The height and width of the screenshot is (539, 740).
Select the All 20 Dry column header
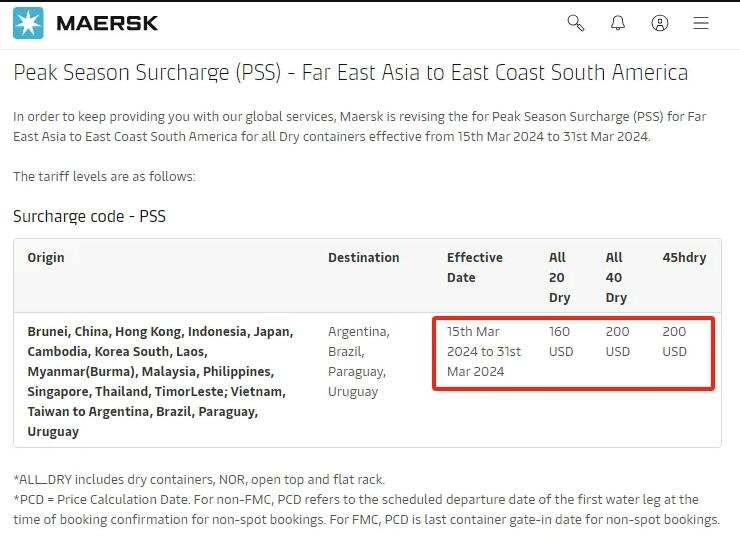[x=559, y=277]
